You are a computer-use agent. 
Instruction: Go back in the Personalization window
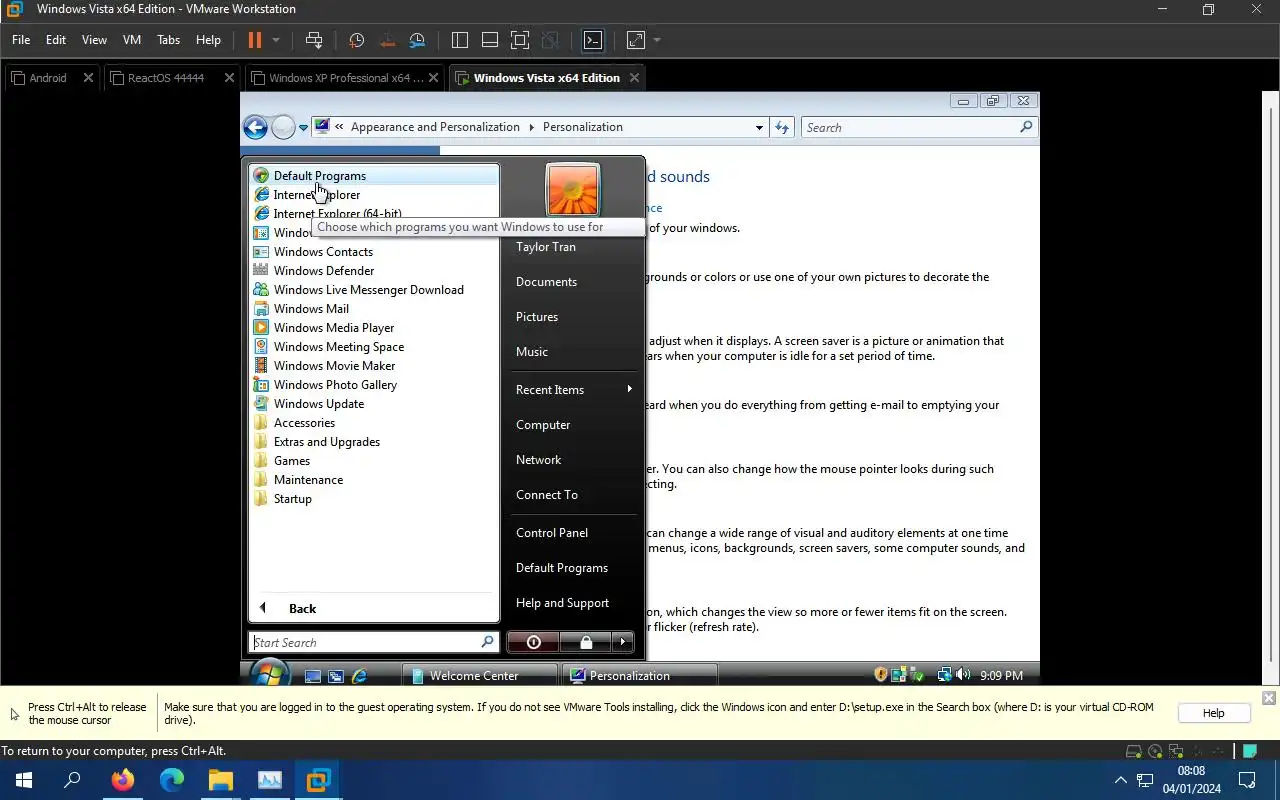(x=255, y=127)
